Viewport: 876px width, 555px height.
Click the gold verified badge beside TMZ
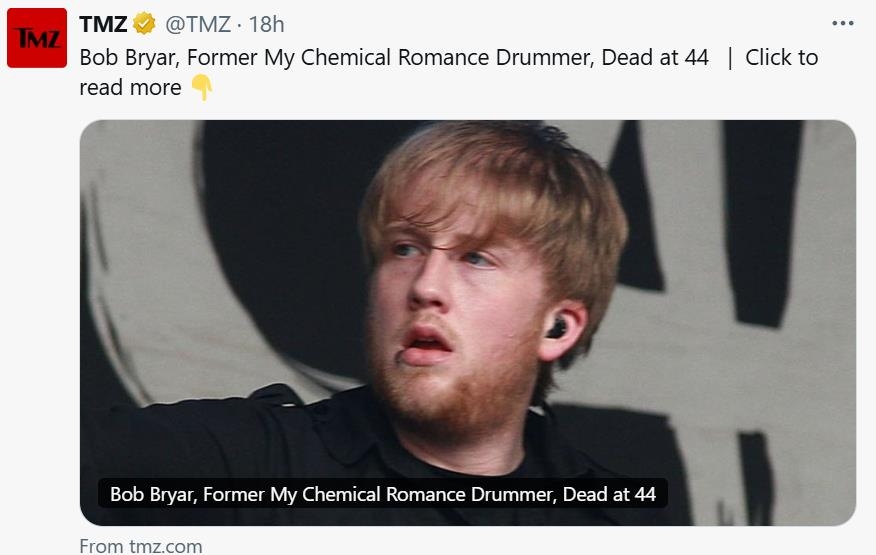[144, 24]
